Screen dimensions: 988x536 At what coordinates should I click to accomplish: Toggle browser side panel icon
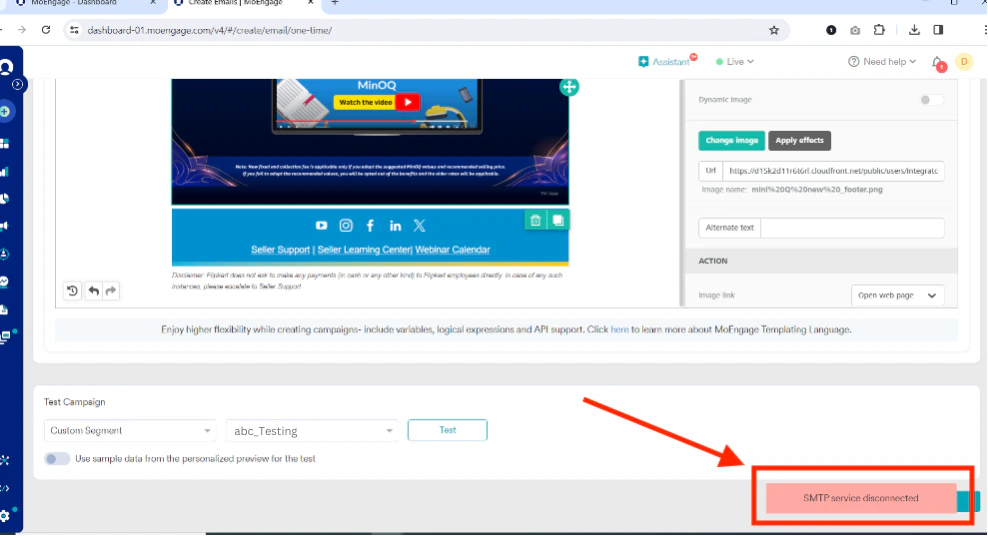(x=938, y=30)
